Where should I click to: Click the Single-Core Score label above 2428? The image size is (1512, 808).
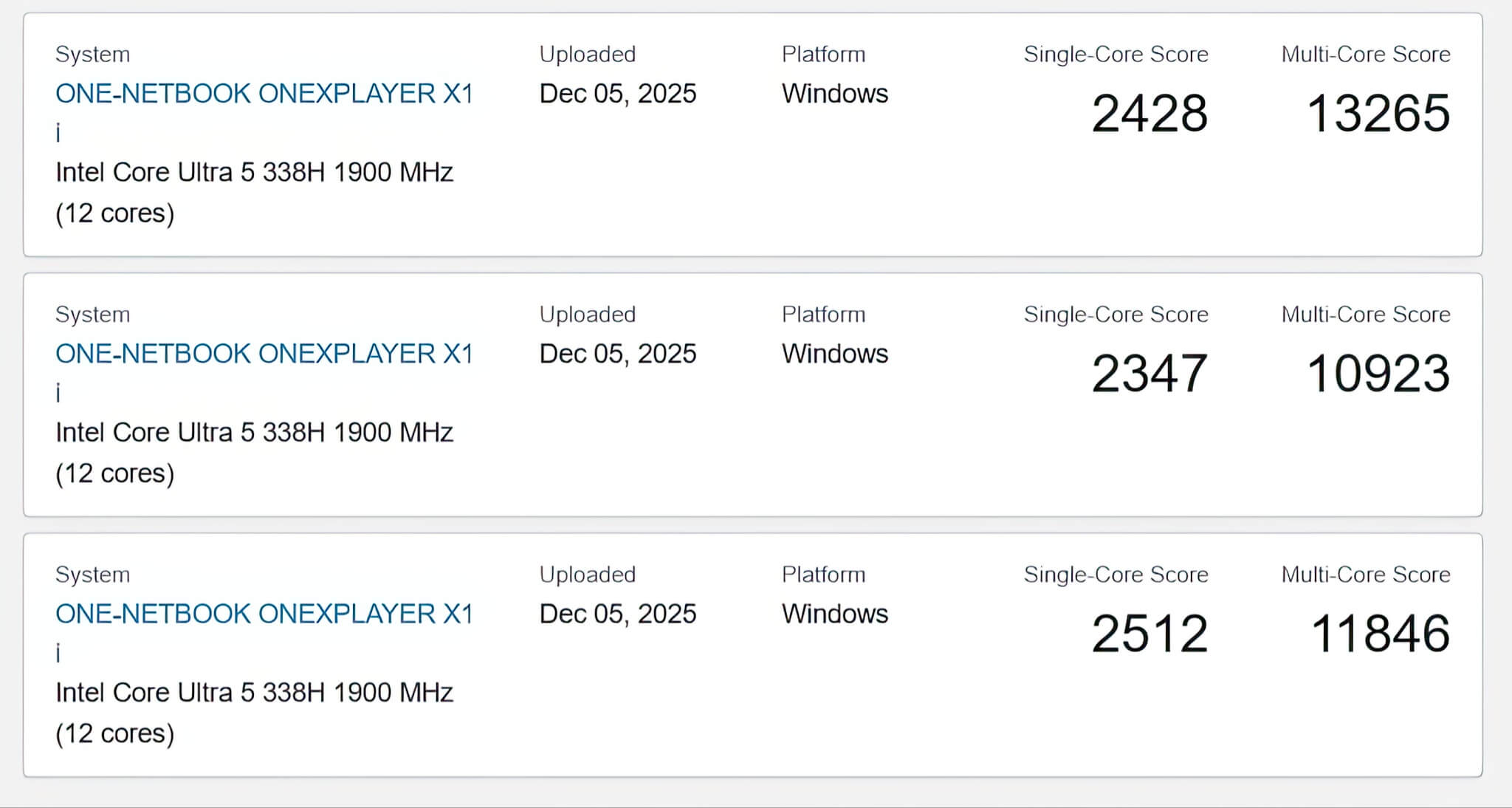[1115, 54]
